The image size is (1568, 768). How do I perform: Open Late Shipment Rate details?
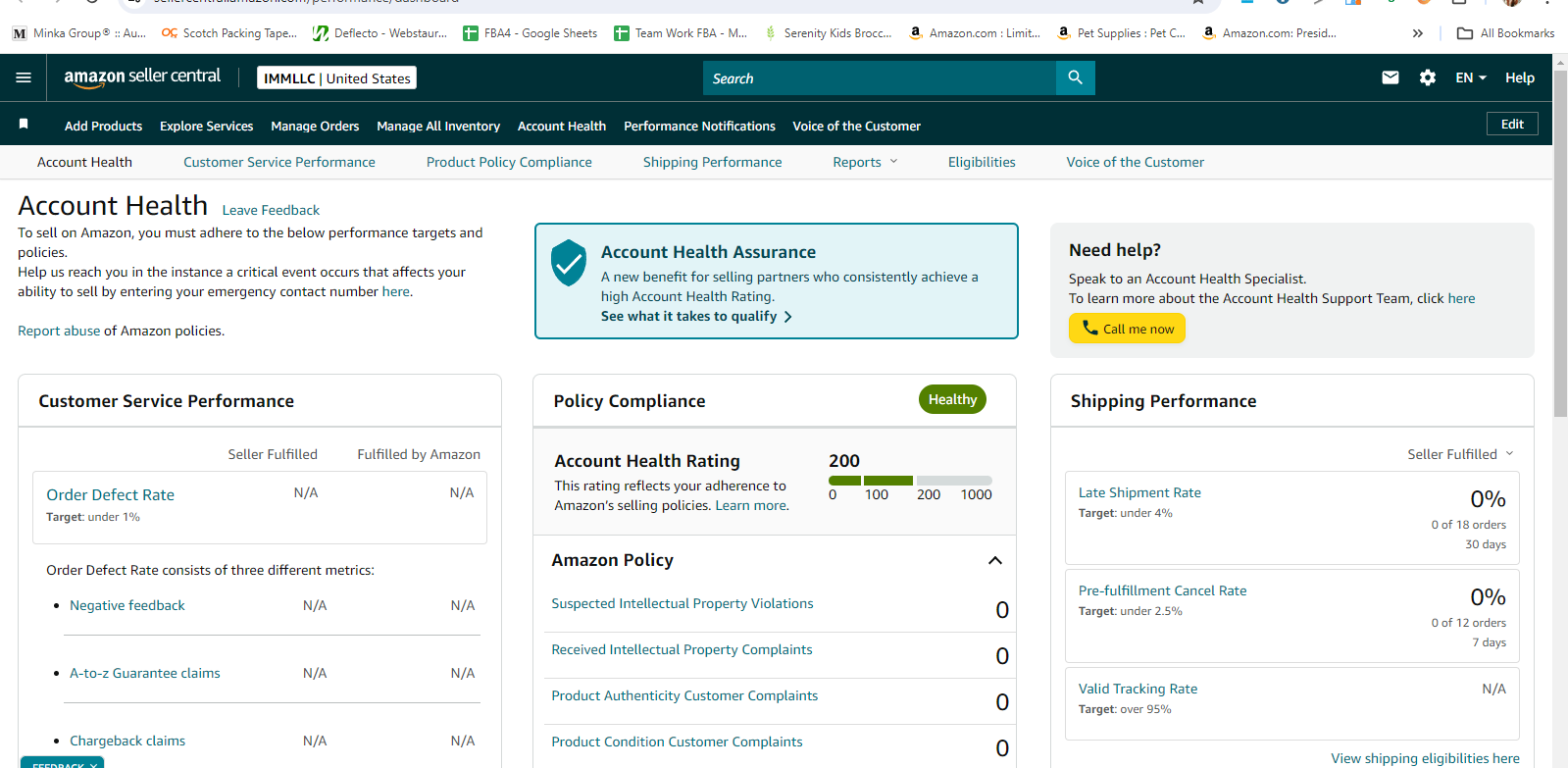pos(1139,492)
